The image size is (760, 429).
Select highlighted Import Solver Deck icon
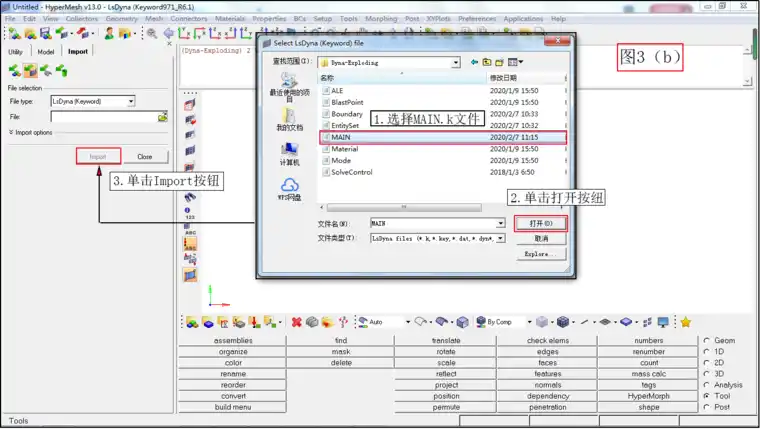[x=30, y=71]
